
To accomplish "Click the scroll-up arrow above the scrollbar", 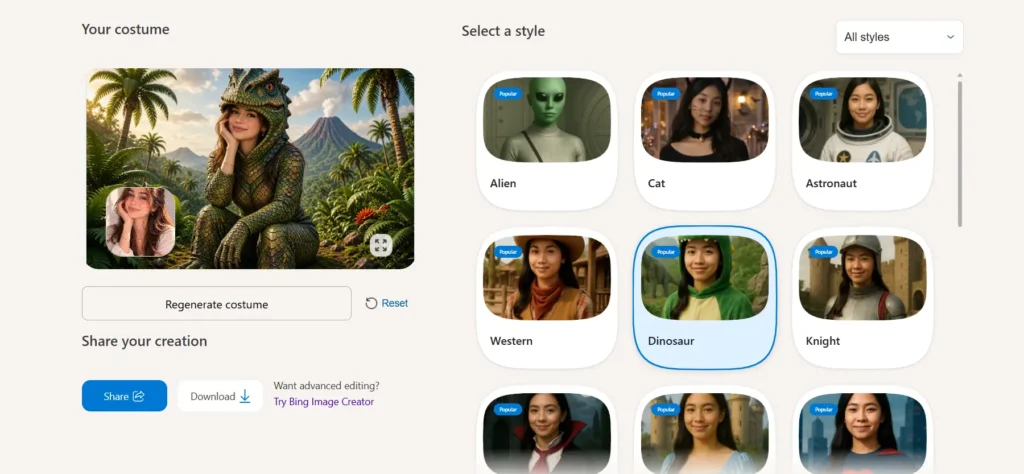I will click(x=959, y=75).
